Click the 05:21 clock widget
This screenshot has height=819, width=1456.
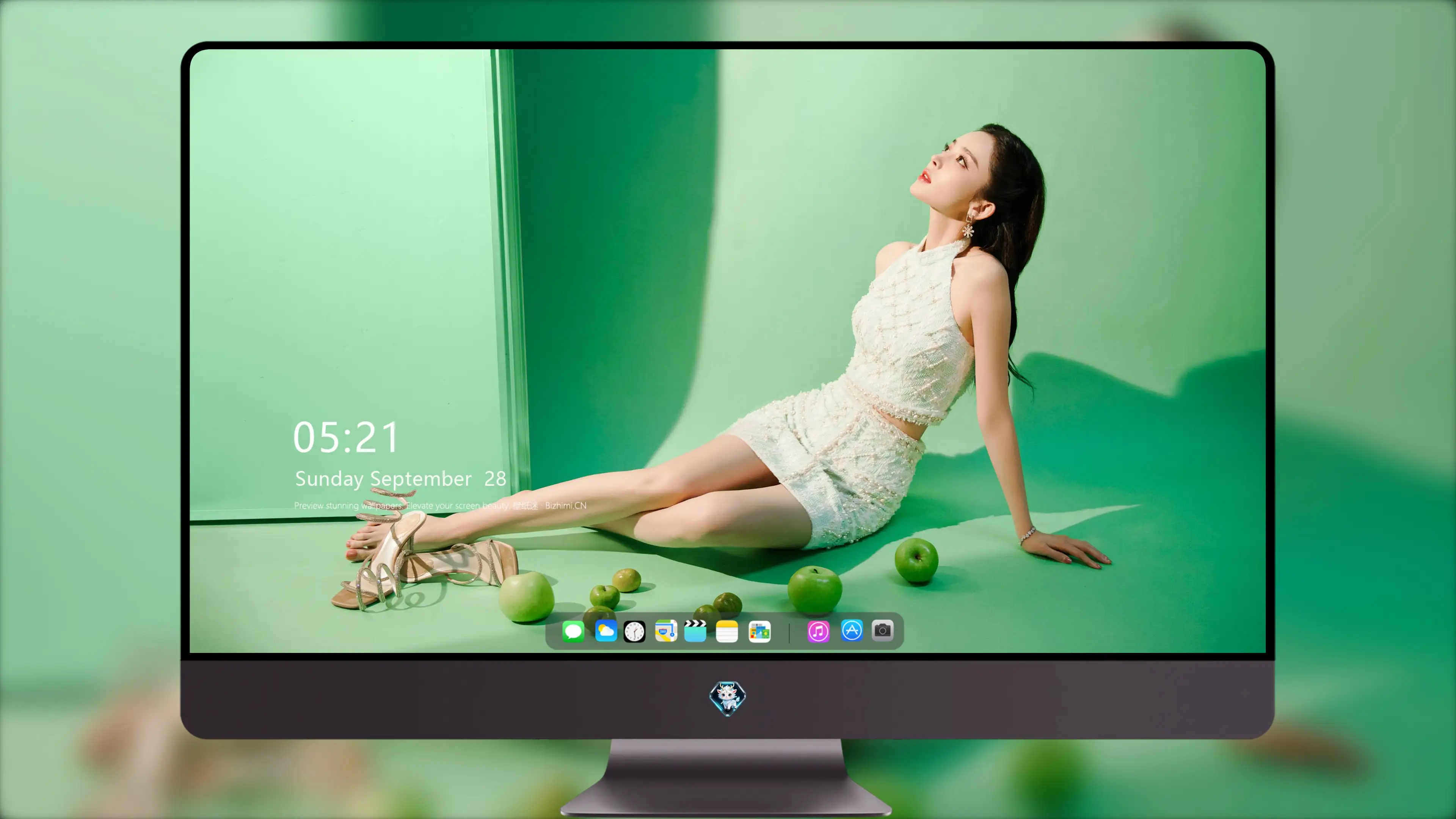pyautogui.click(x=346, y=438)
